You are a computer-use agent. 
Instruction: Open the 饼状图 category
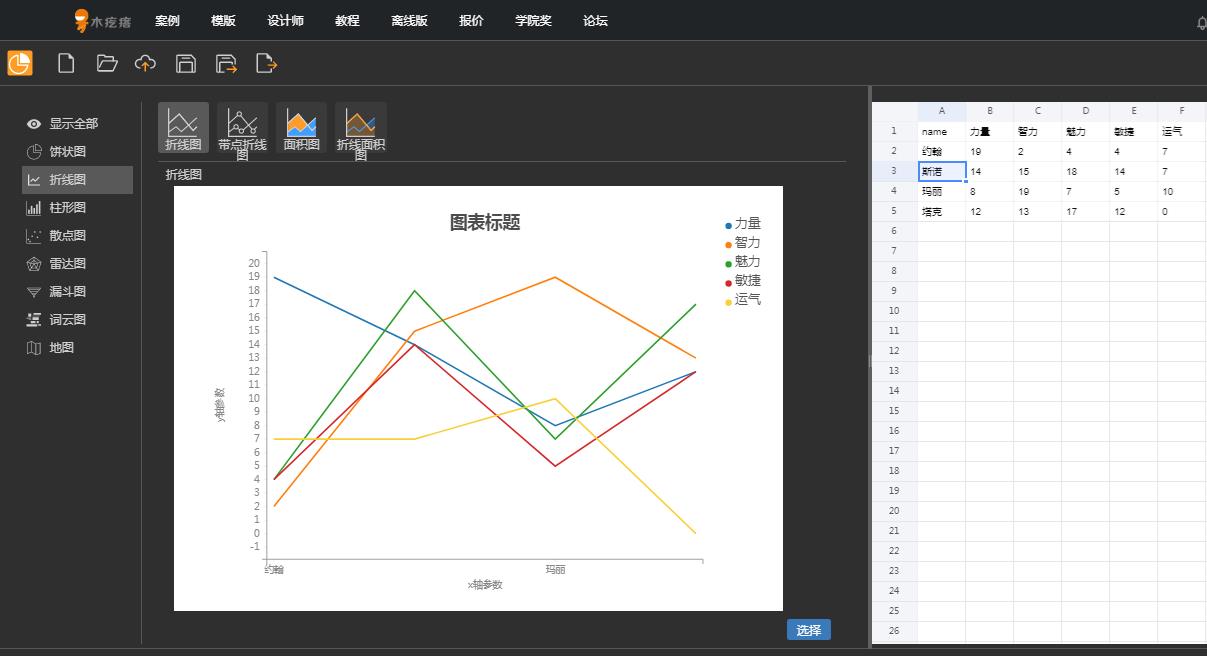coord(67,152)
